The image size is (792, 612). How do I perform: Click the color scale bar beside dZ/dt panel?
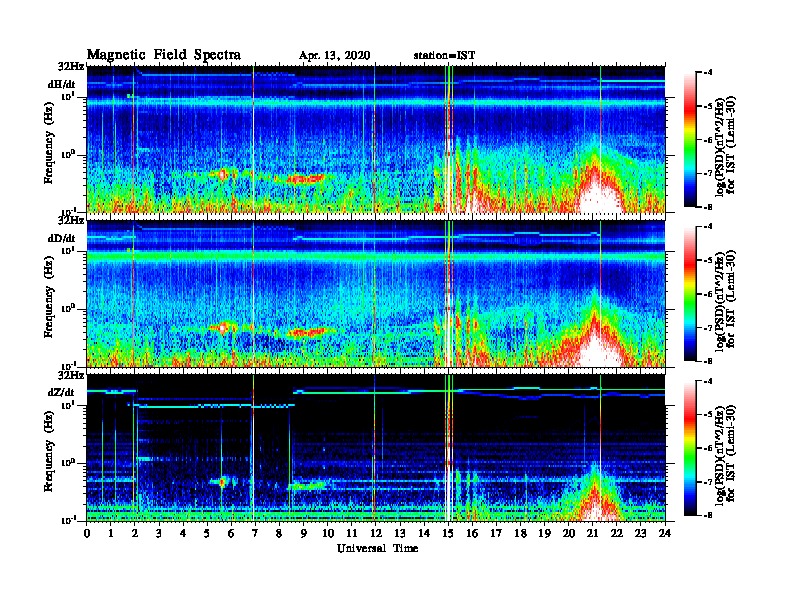[690, 448]
